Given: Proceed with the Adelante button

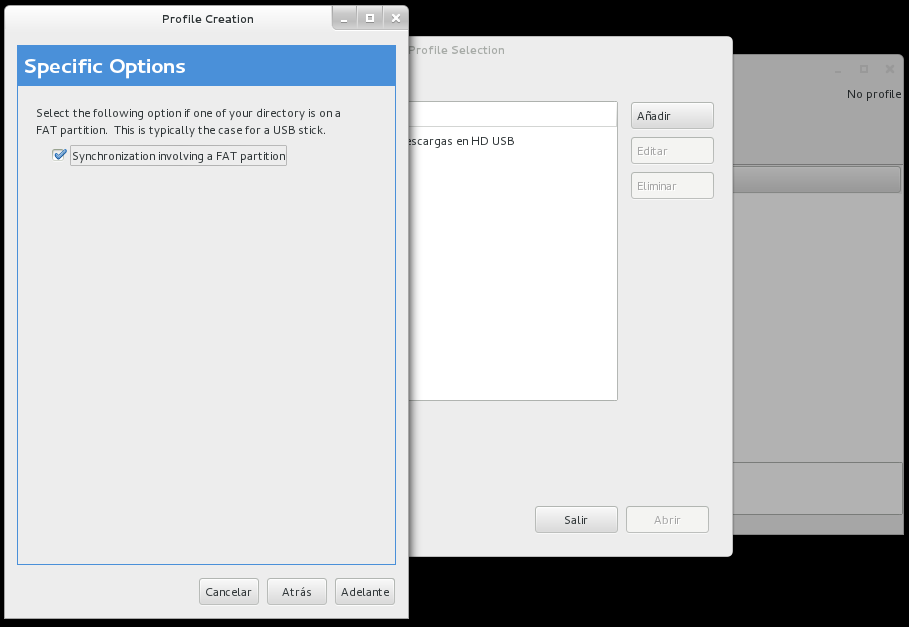Looking at the screenshot, I should click(365, 592).
